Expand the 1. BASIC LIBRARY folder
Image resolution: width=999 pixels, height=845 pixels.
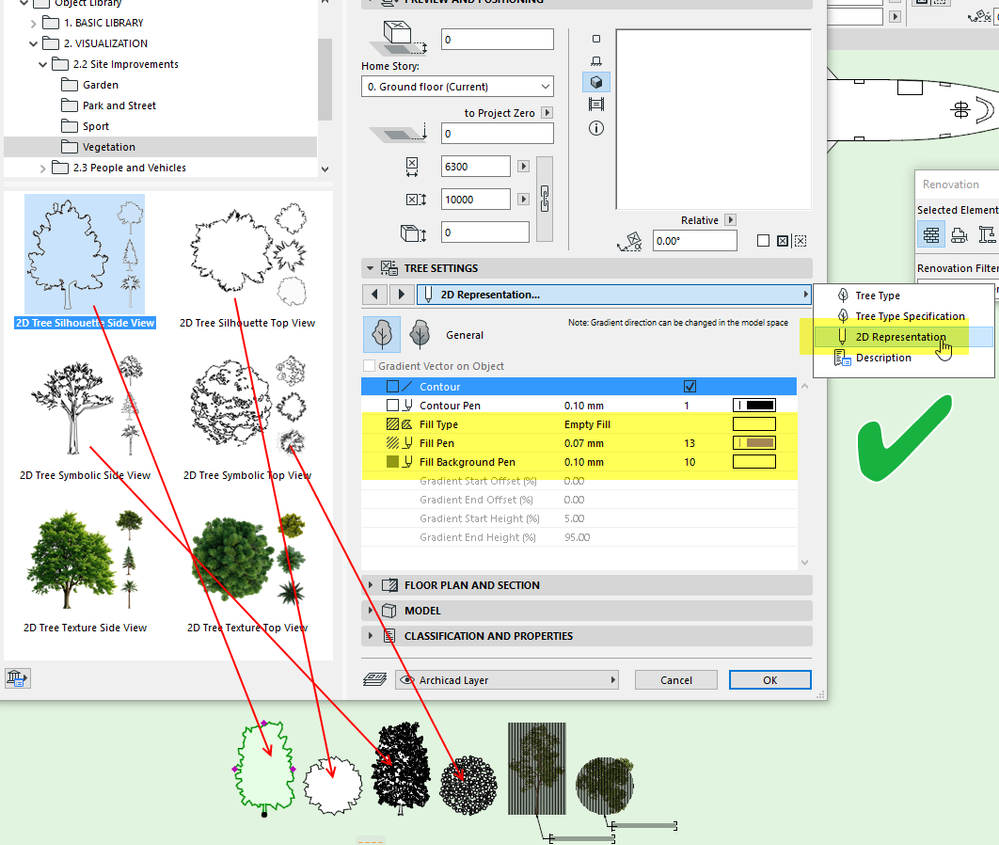(34, 24)
